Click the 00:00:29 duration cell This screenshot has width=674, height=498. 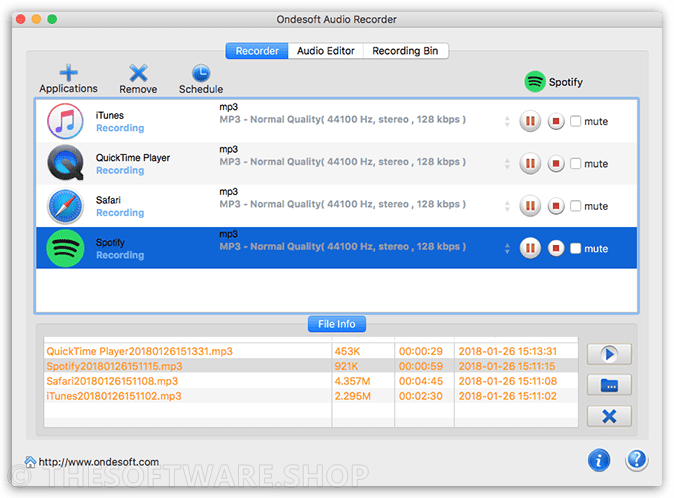pyautogui.click(x=420, y=351)
